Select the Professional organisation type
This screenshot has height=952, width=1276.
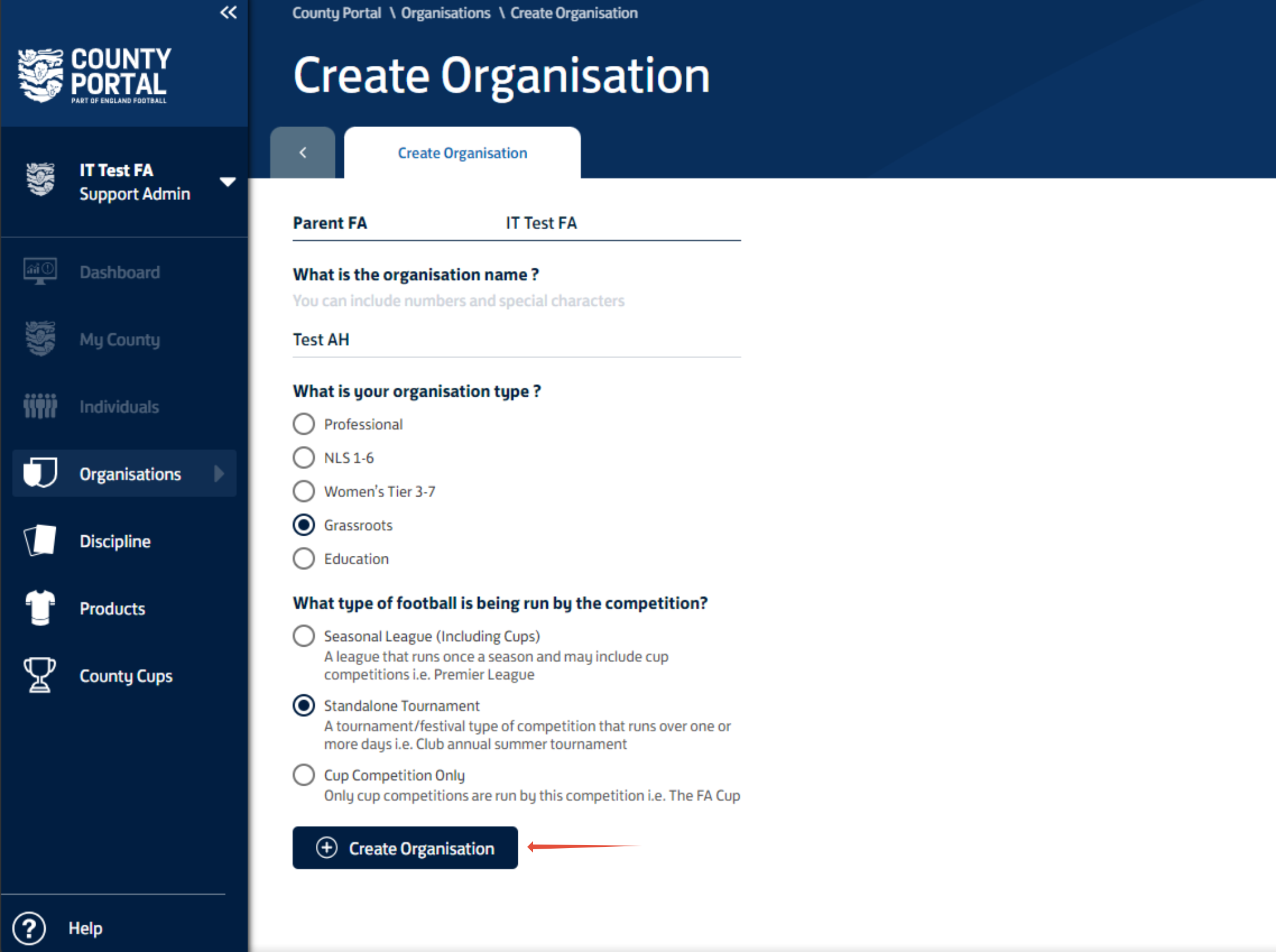(303, 424)
